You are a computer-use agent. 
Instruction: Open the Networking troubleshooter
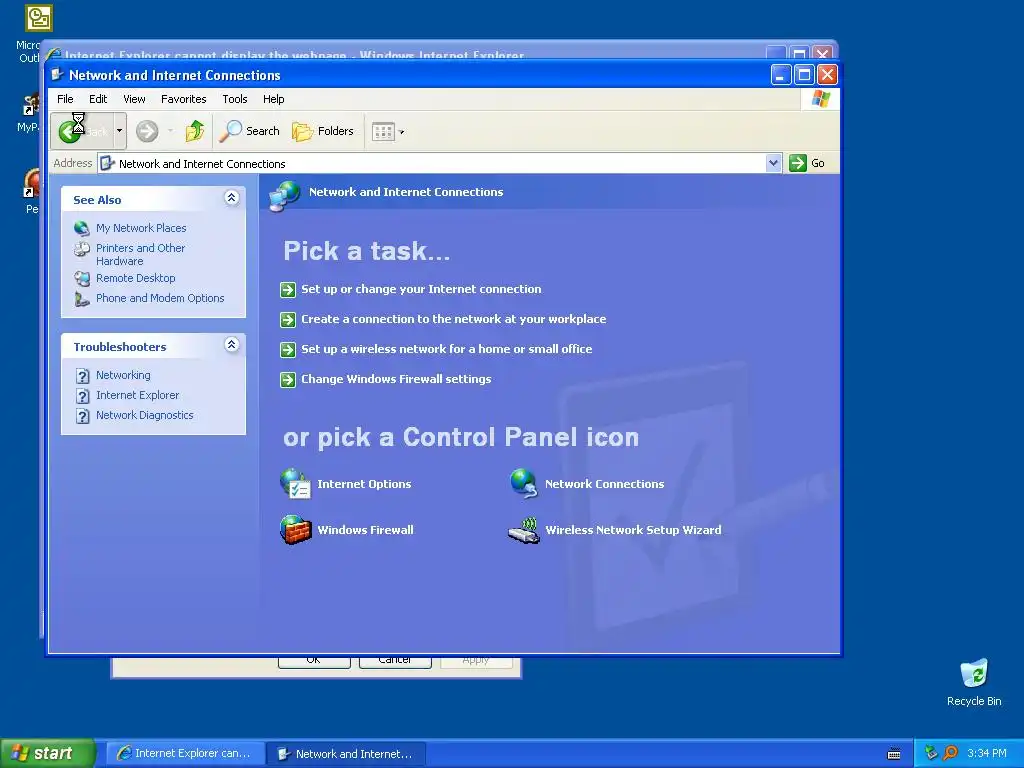click(x=123, y=376)
